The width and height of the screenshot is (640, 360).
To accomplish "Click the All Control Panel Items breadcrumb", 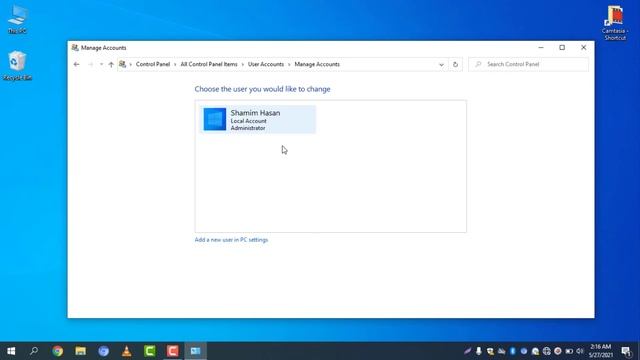I will click(x=209, y=64).
